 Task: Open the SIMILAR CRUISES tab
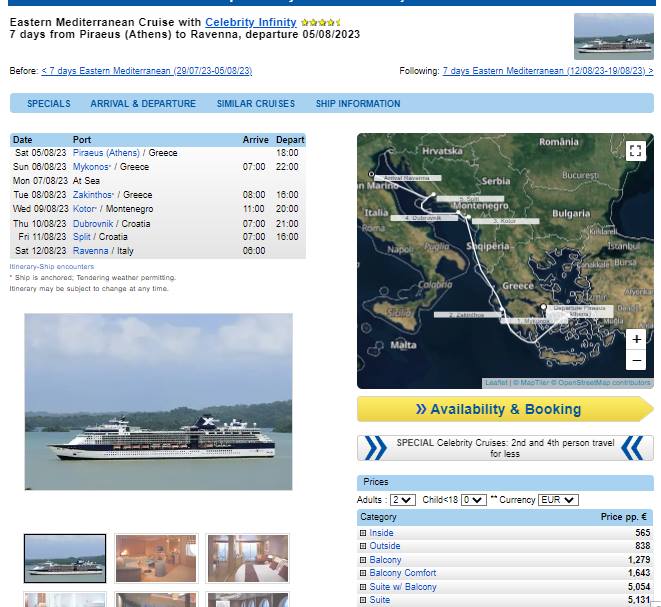[x=256, y=104]
